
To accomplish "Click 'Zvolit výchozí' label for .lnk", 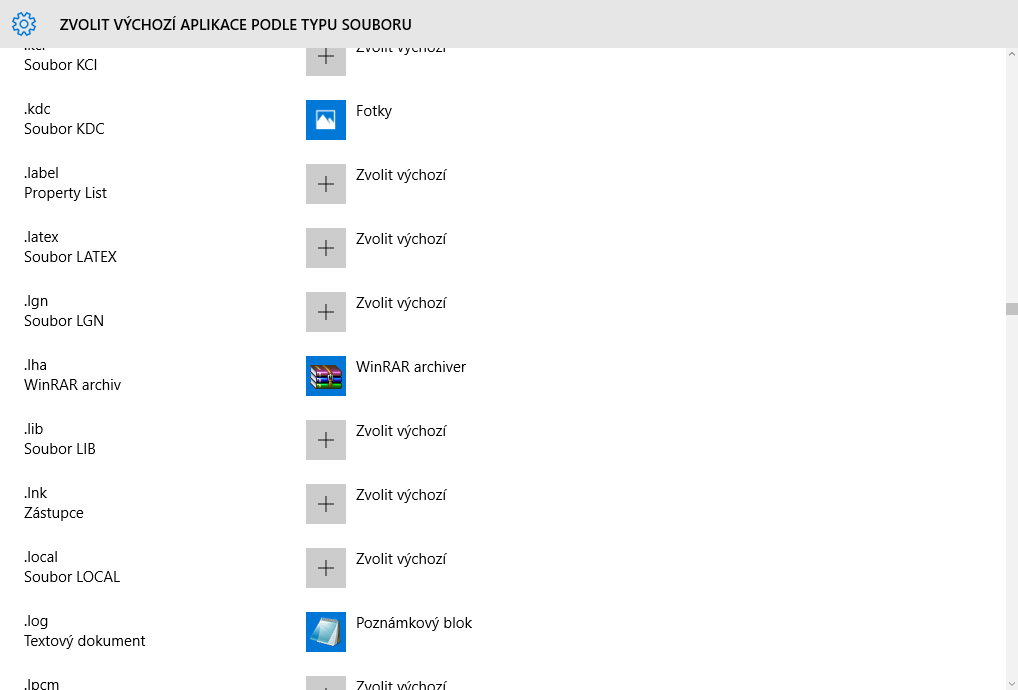I will [401, 495].
